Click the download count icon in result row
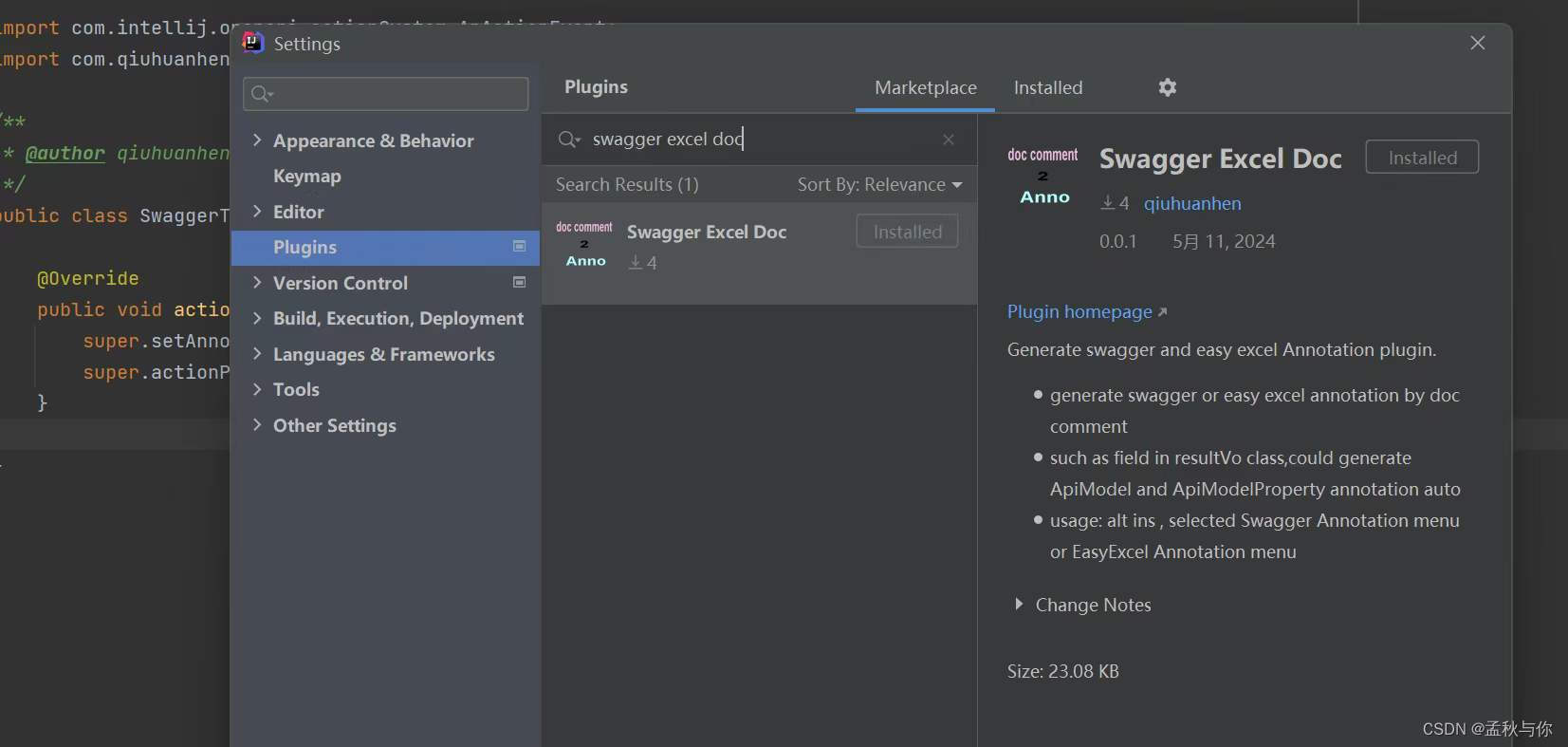1568x747 pixels. pyautogui.click(x=635, y=262)
